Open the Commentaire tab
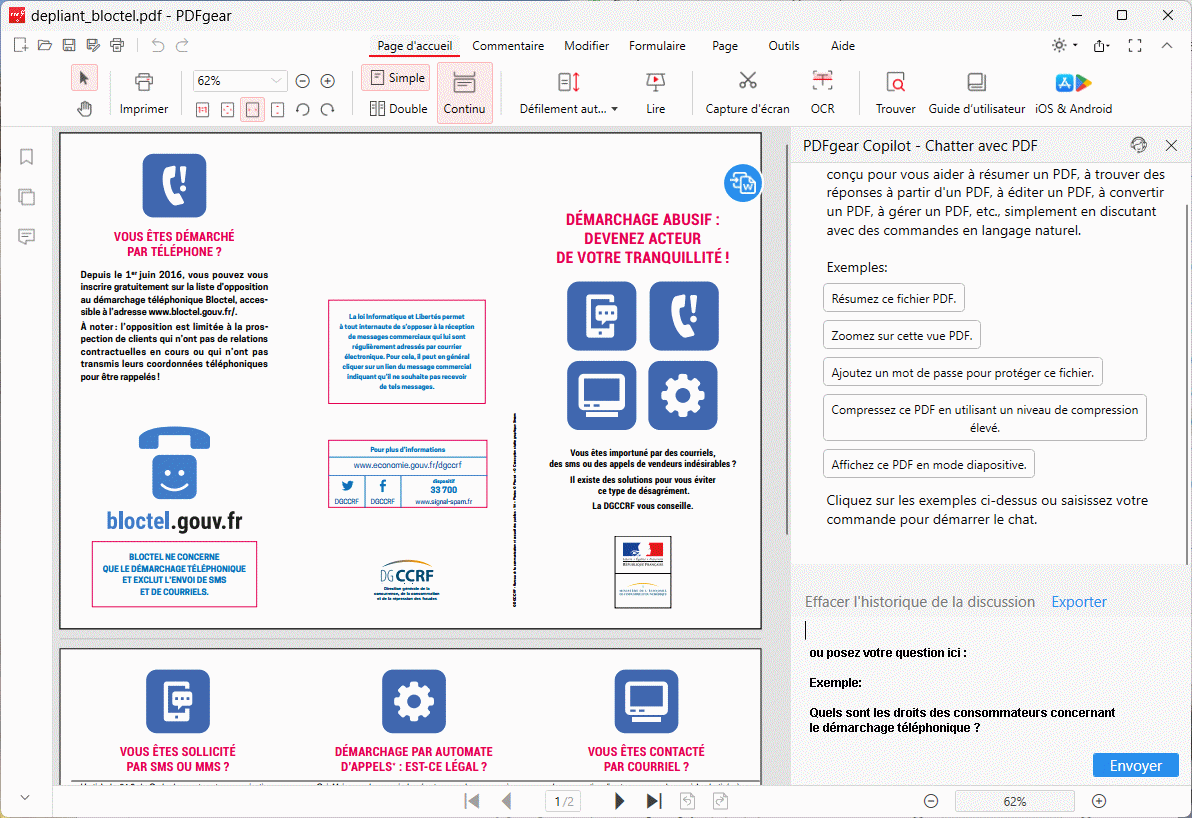 click(508, 46)
